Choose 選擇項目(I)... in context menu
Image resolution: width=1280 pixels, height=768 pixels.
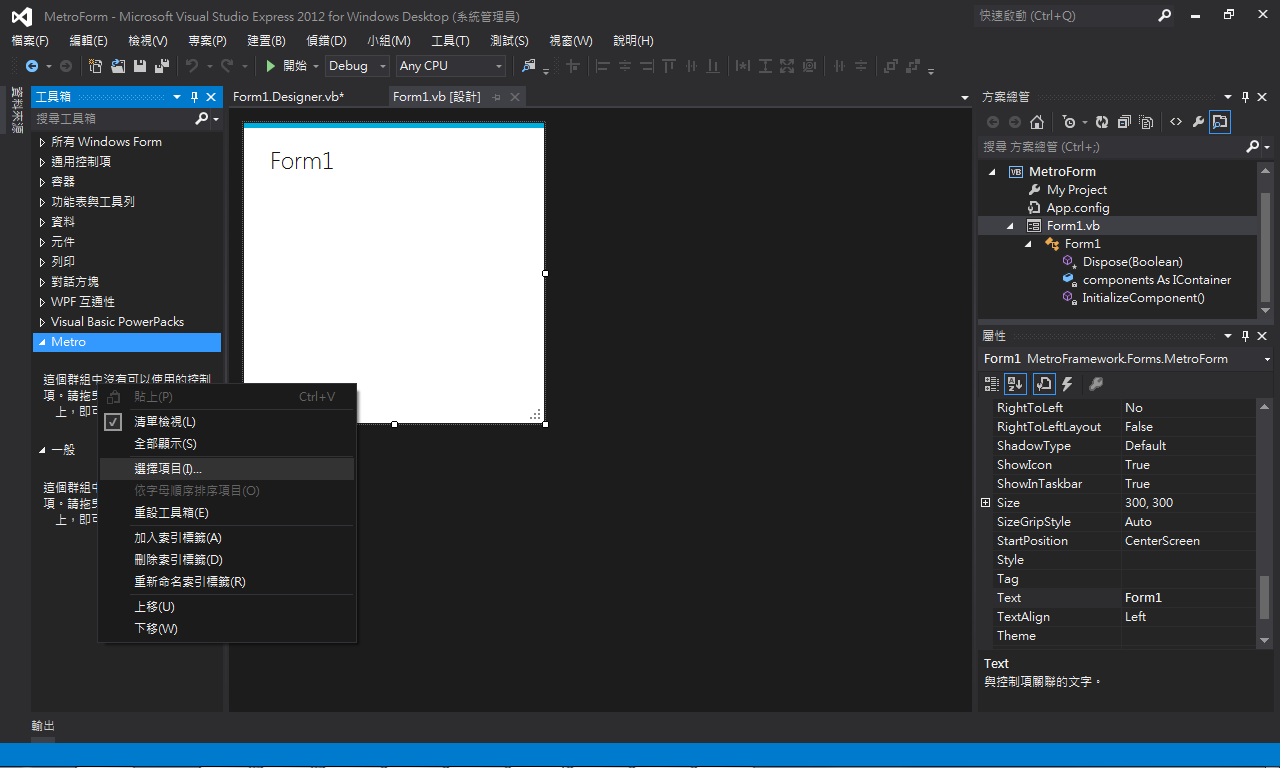coord(227,469)
